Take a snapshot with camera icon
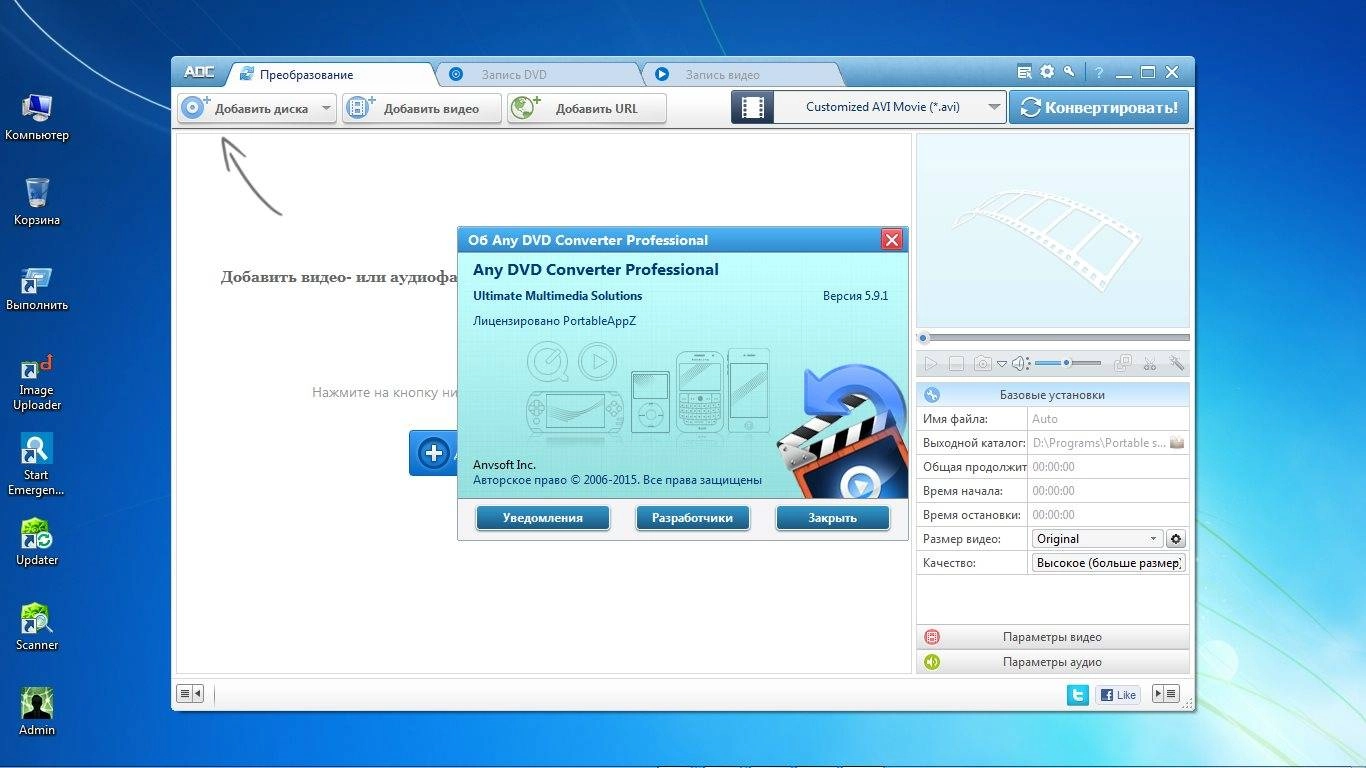 click(983, 364)
